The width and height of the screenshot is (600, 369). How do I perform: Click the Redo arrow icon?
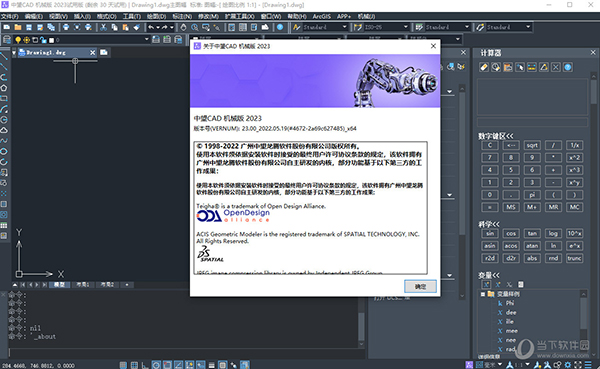(x=165, y=27)
